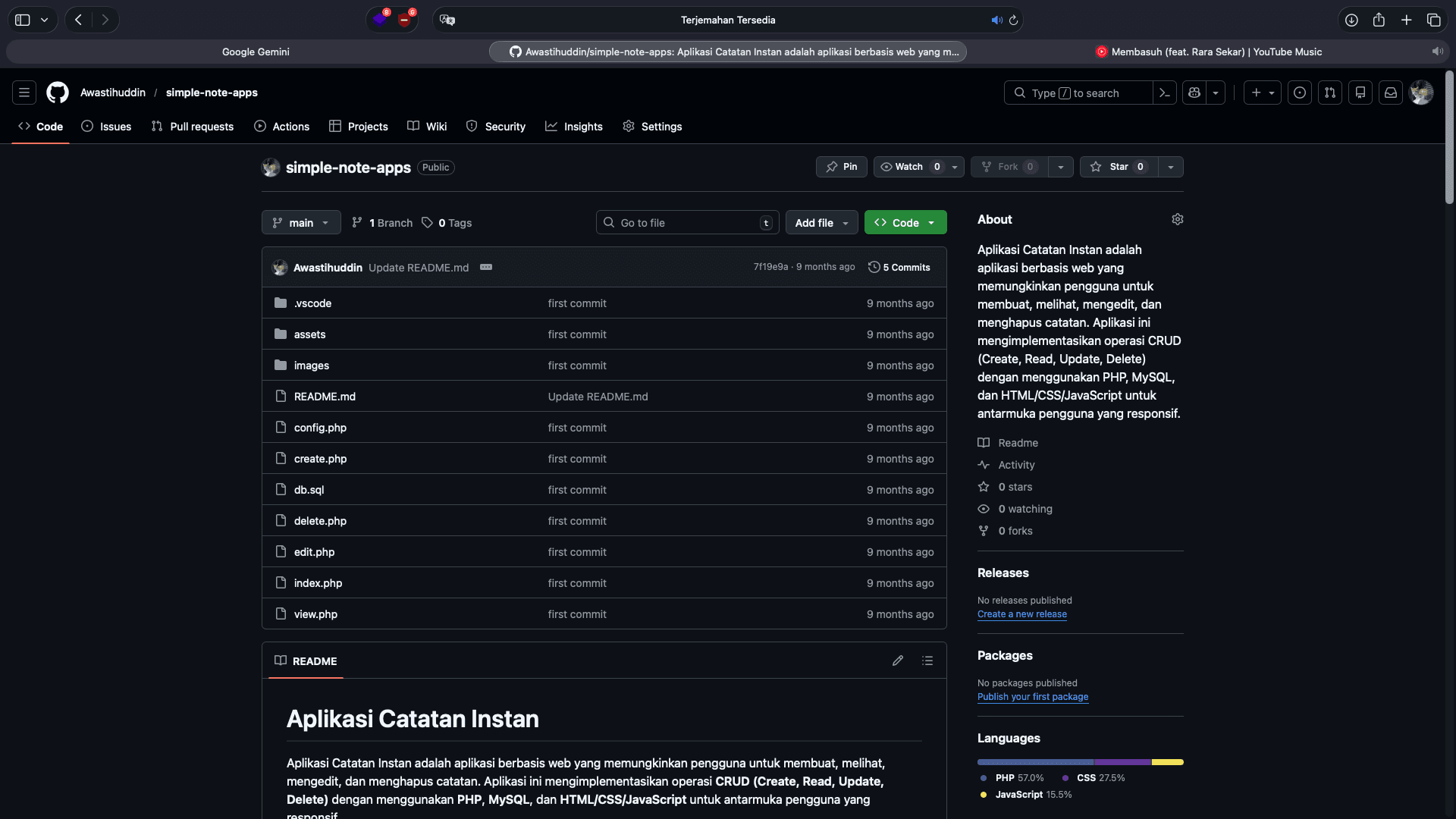Switch to the Issues tab

click(106, 126)
